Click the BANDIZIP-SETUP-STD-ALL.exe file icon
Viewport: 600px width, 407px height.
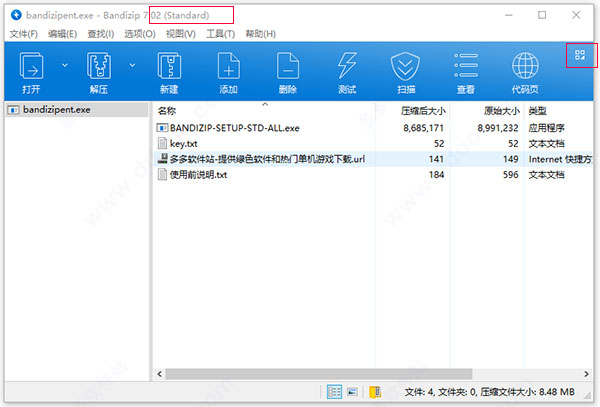[x=162, y=128]
